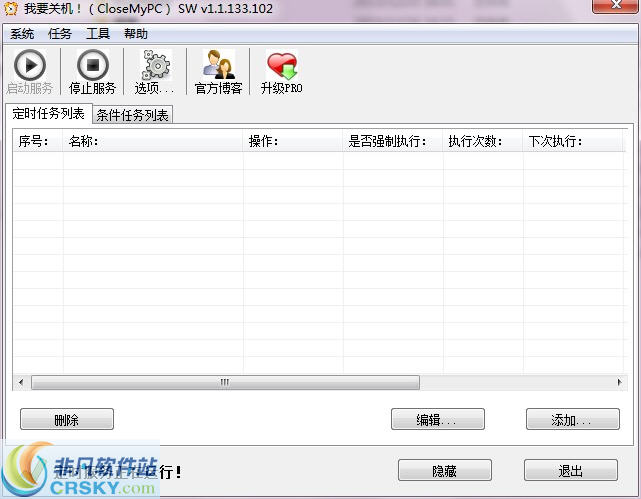
Task: Open the Tools (工具) menu
Action: 98,34
